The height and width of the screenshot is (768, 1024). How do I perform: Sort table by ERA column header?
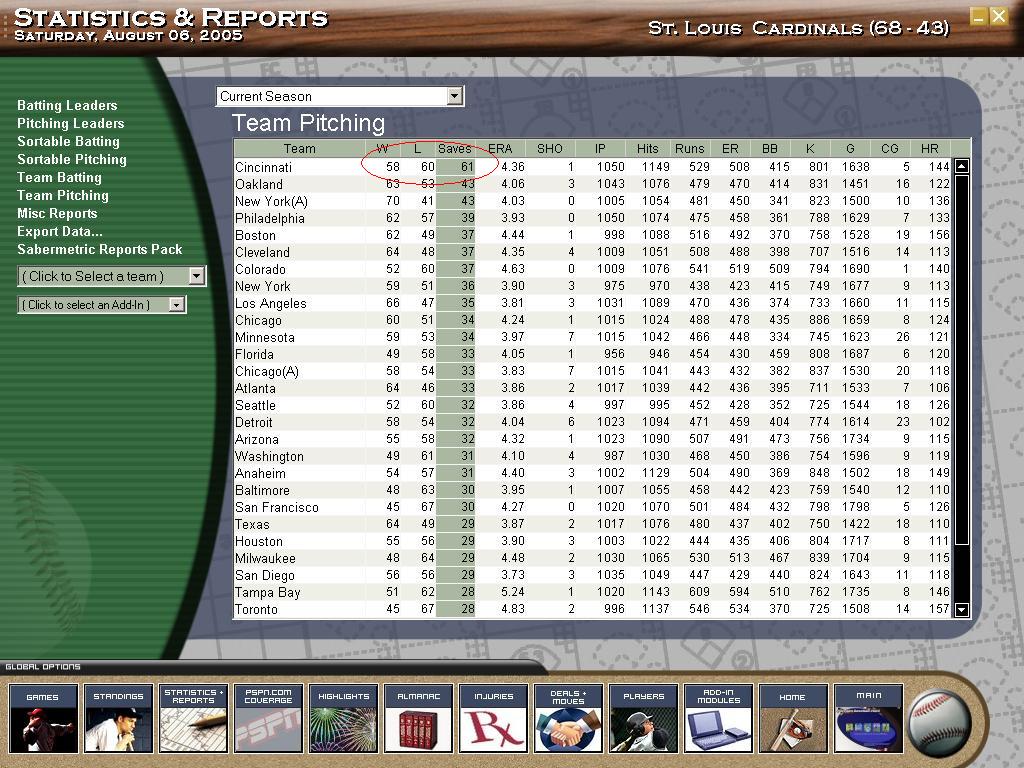pyautogui.click(x=500, y=148)
